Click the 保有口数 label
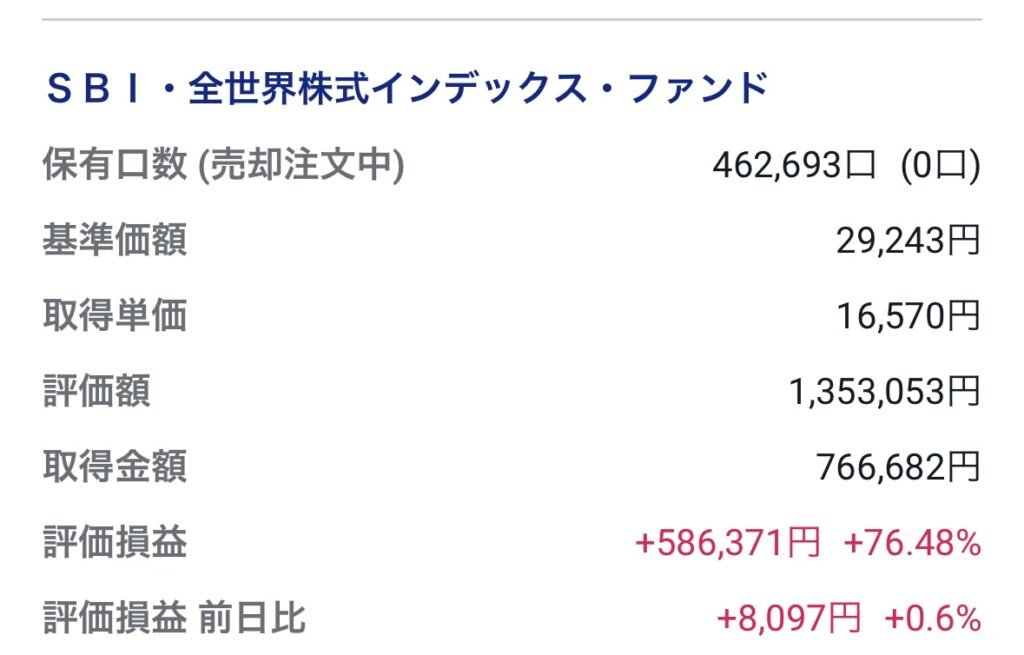This screenshot has width=1024, height=655. (x=114, y=165)
